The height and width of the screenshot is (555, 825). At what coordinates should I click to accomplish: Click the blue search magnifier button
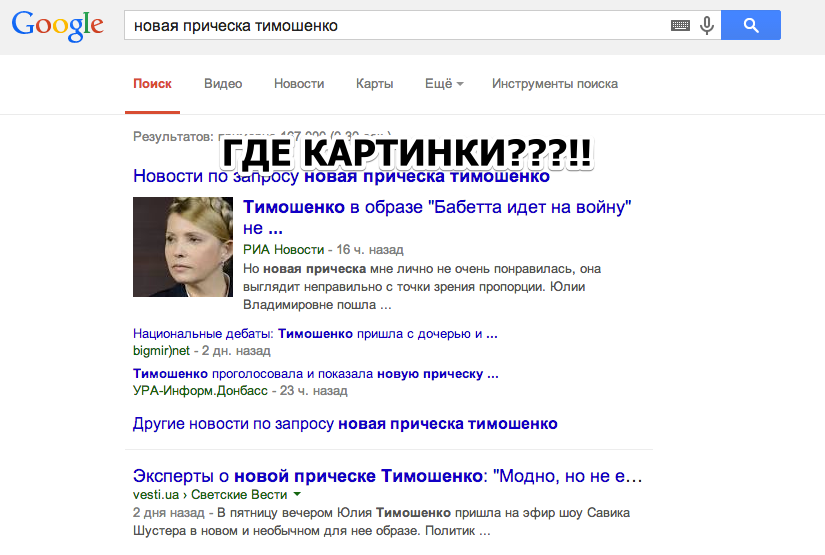pos(751,25)
